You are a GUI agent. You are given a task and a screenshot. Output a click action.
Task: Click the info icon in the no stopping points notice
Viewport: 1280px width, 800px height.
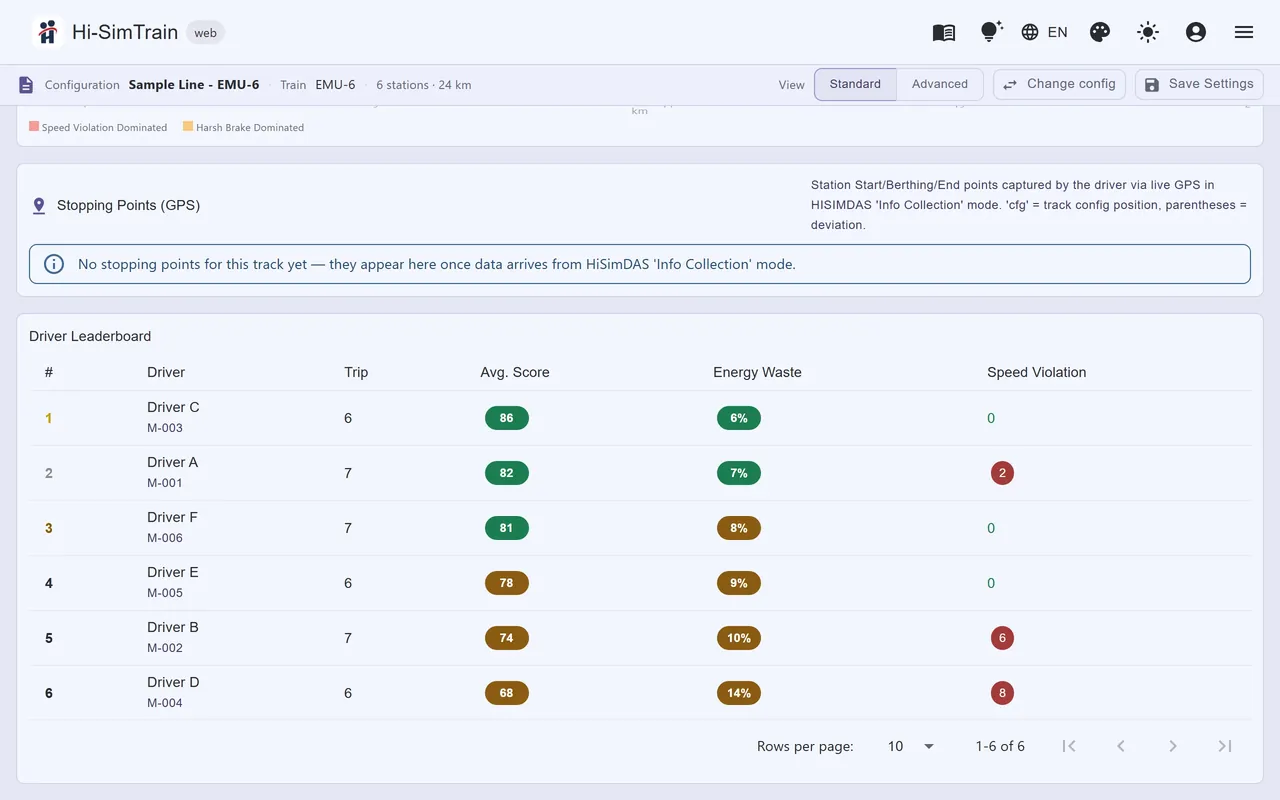point(55,264)
